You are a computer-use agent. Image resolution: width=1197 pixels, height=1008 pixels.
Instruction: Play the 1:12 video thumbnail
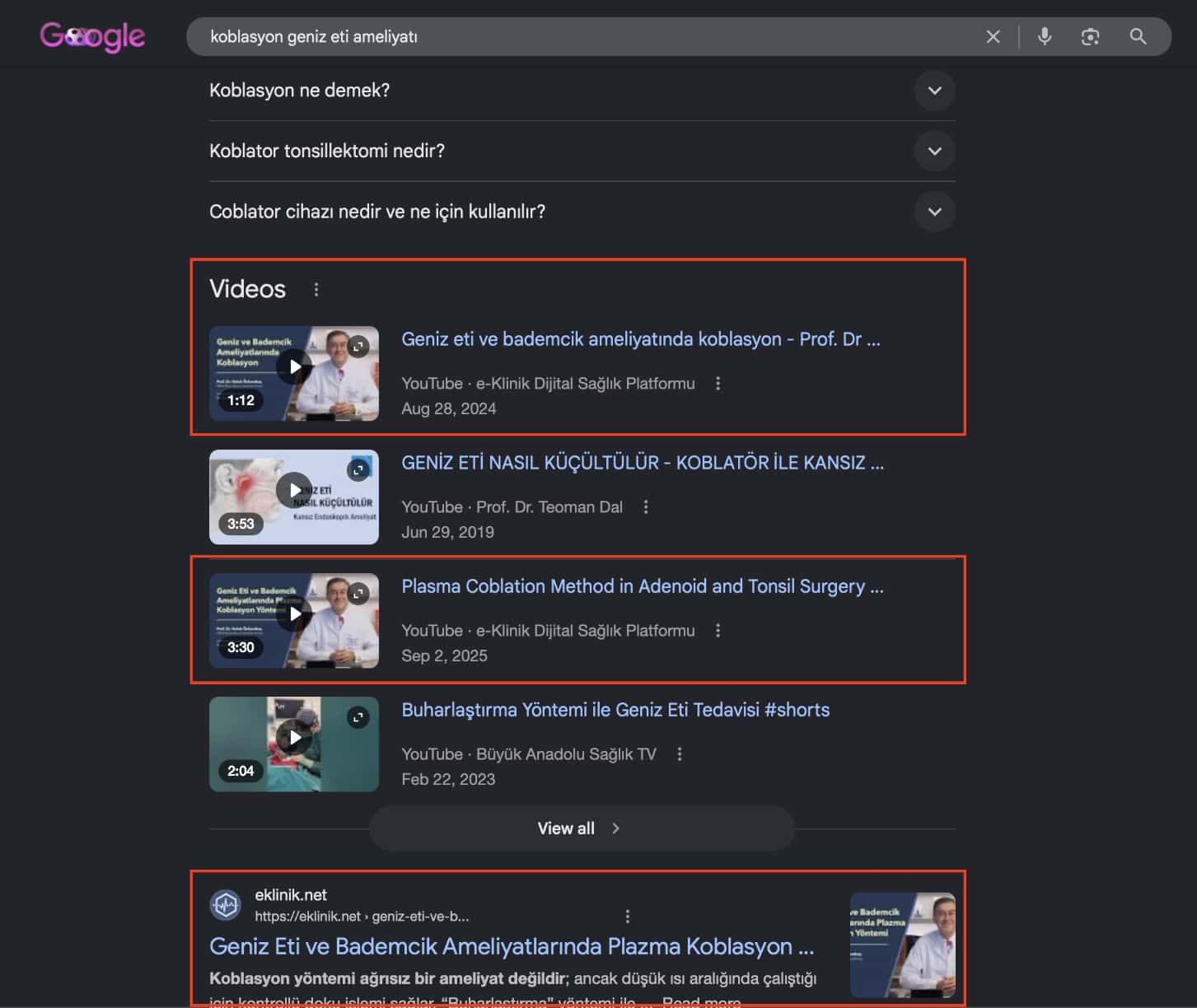click(294, 374)
